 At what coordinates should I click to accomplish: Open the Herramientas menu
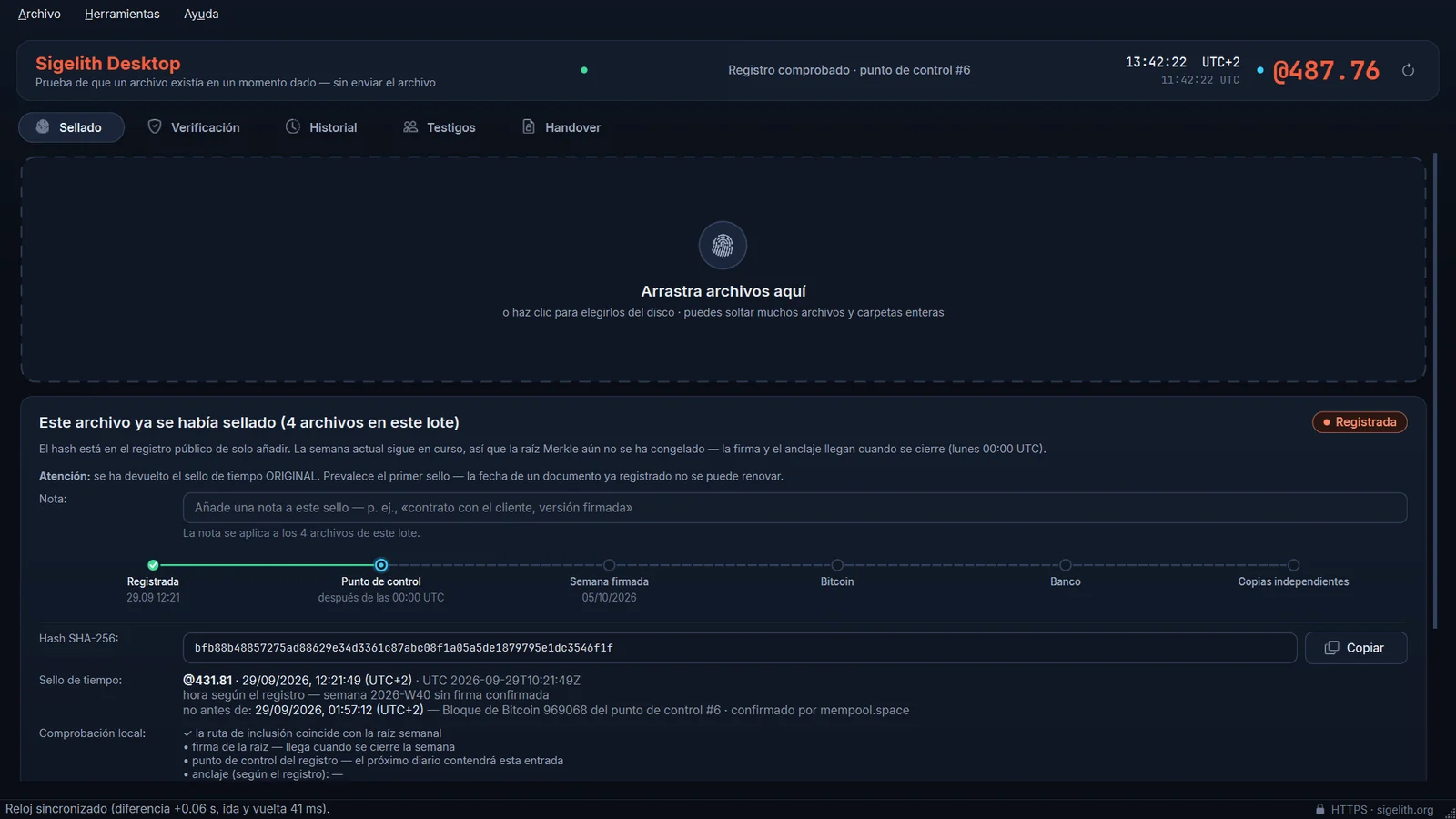tap(122, 14)
